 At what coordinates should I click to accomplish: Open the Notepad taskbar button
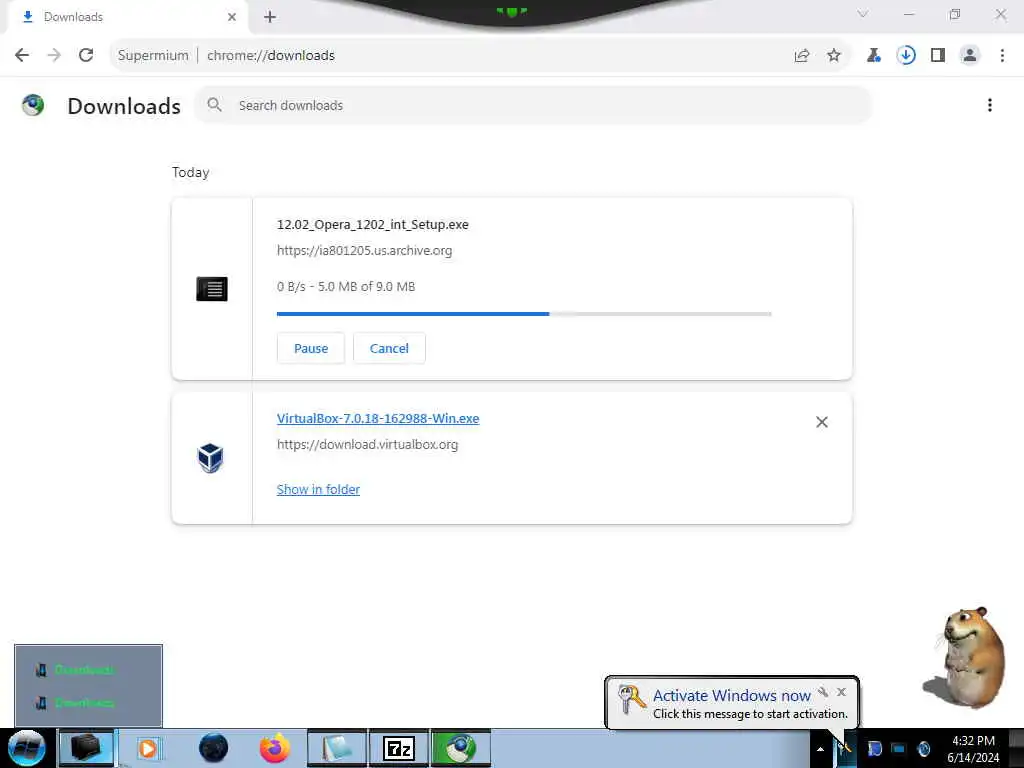tap(337, 748)
